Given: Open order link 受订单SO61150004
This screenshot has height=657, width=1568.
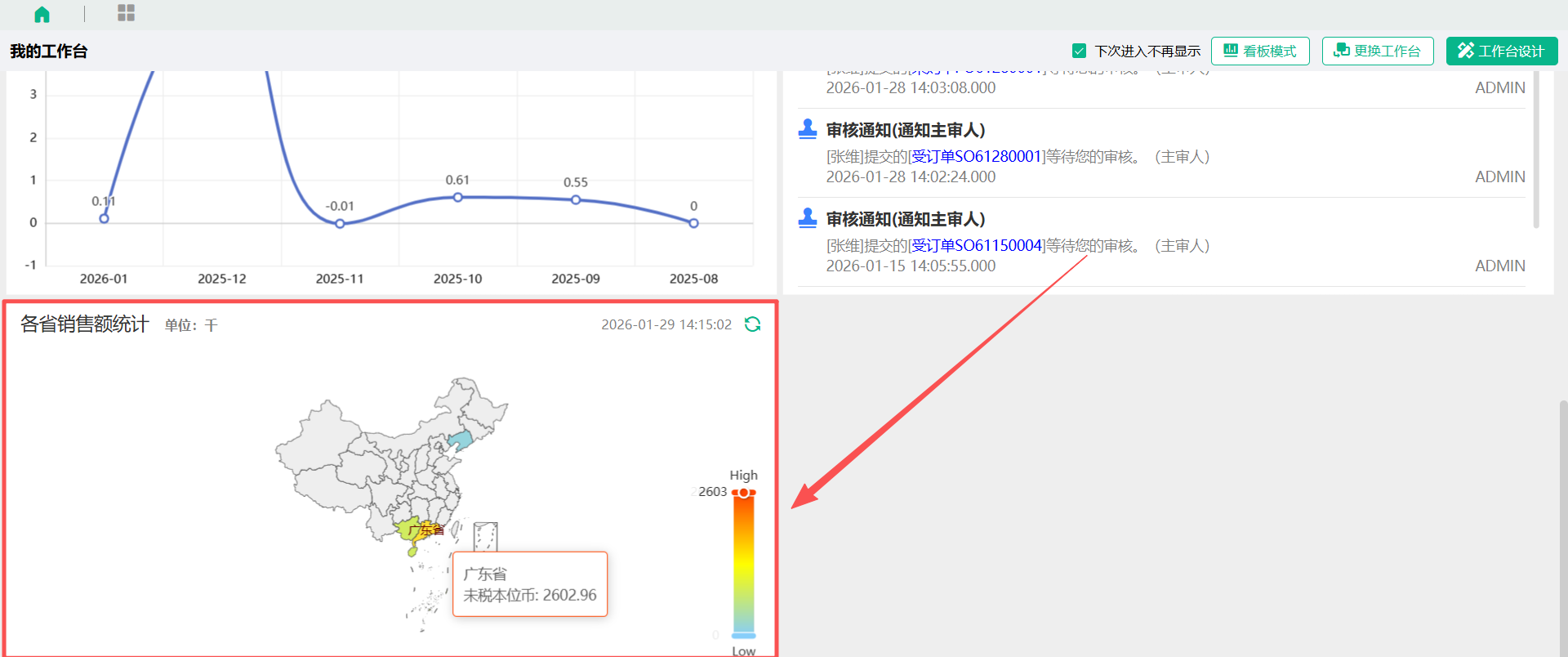Looking at the screenshot, I should [977, 245].
